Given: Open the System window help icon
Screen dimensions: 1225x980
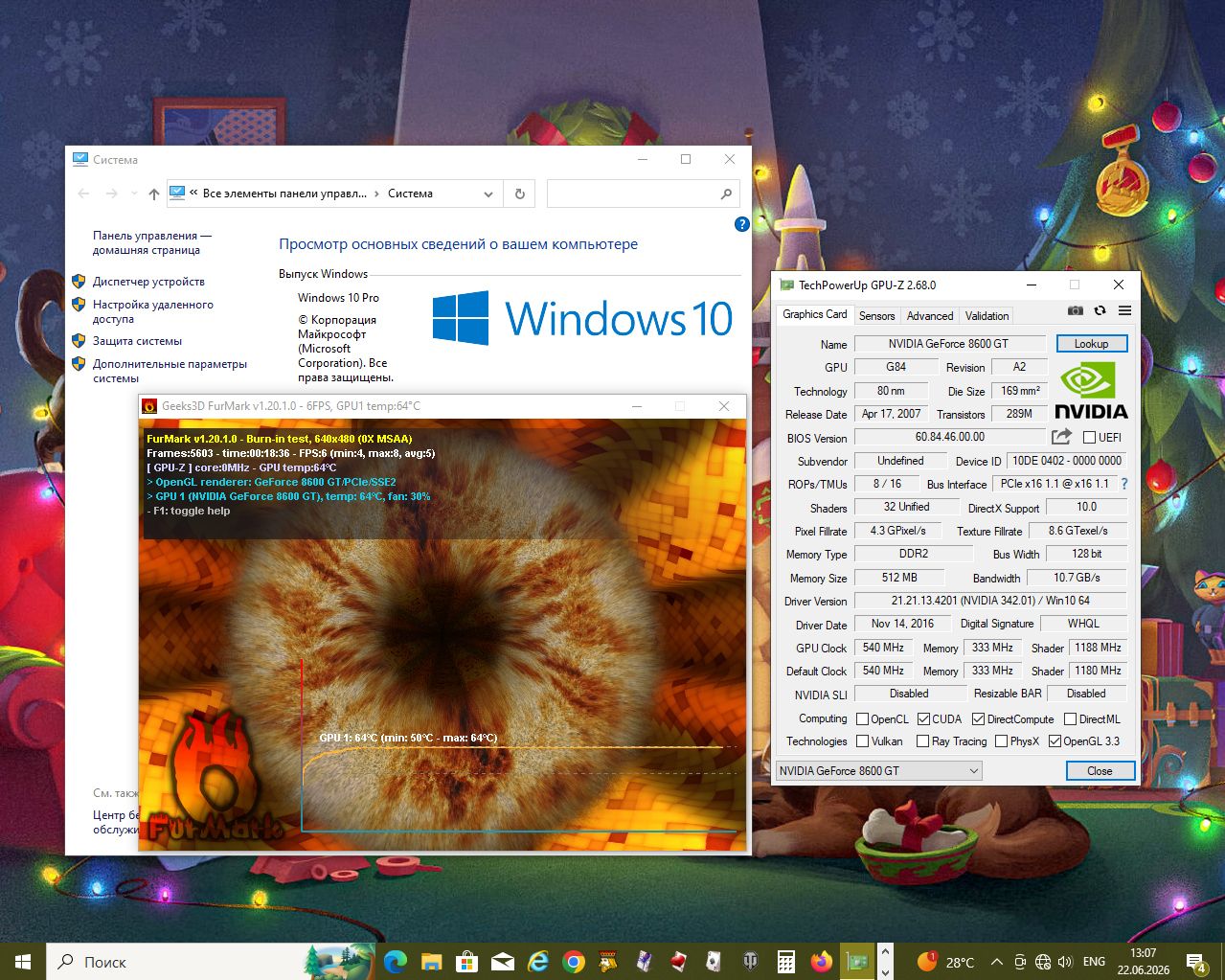Looking at the screenshot, I should pyautogui.click(x=741, y=224).
